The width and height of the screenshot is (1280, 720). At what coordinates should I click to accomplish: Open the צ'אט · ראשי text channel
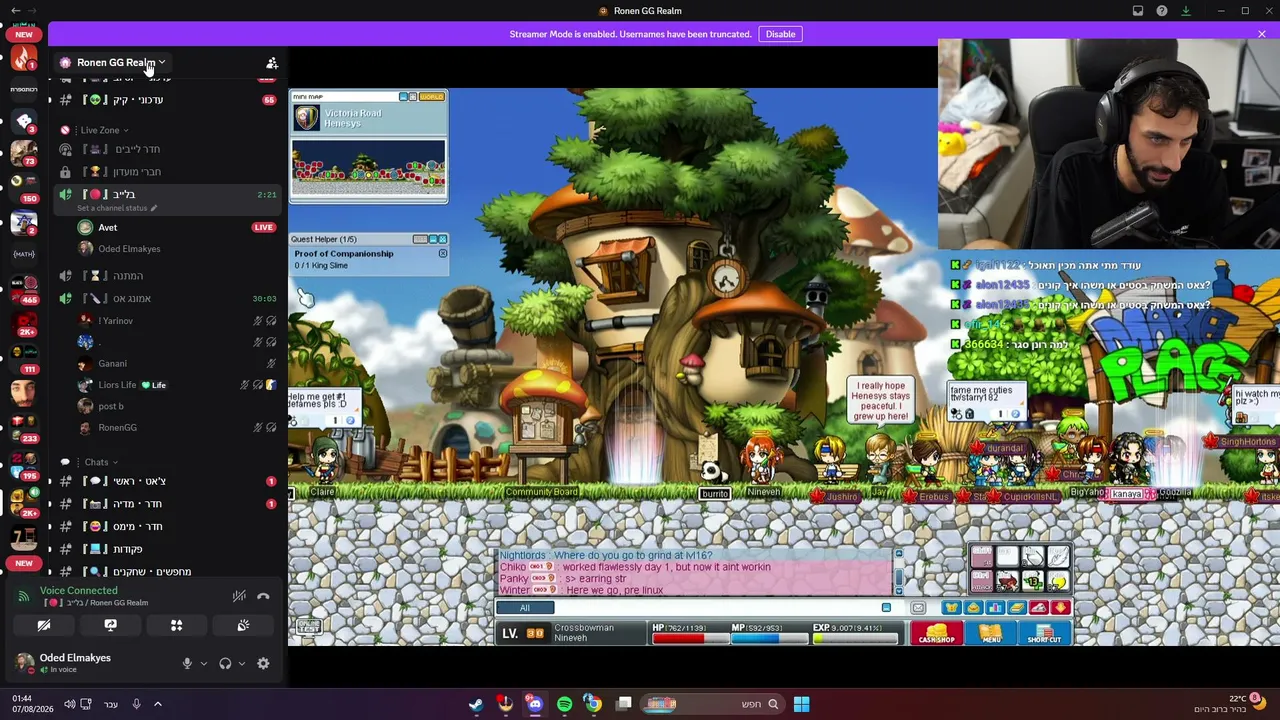coord(167,482)
